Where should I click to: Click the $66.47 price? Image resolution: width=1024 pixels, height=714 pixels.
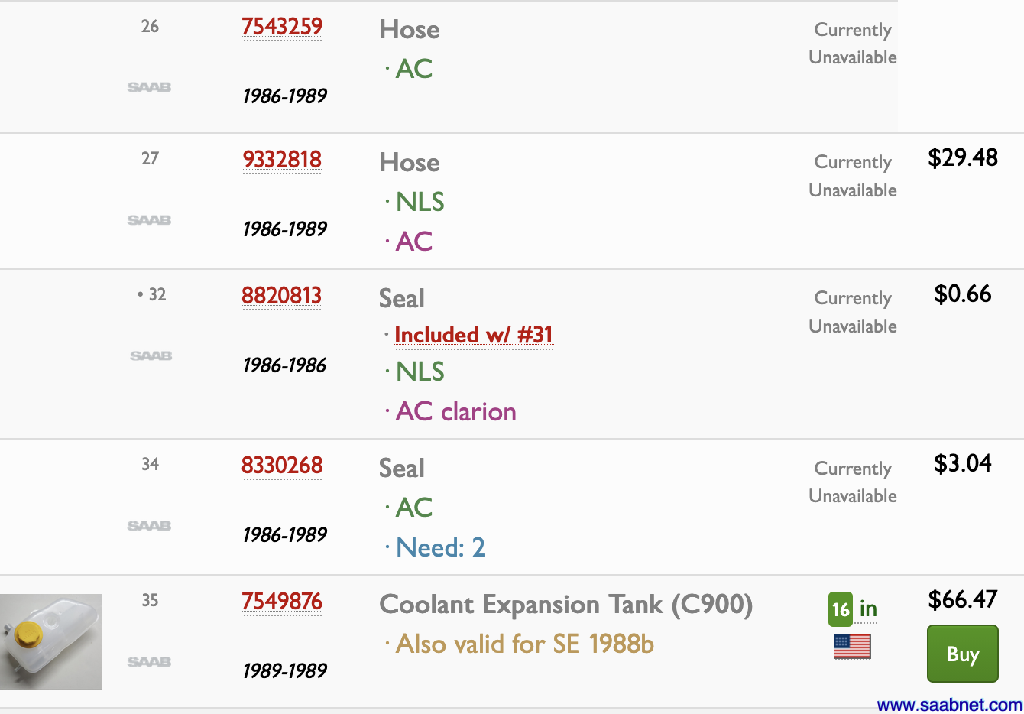pyautogui.click(x=962, y=600)
